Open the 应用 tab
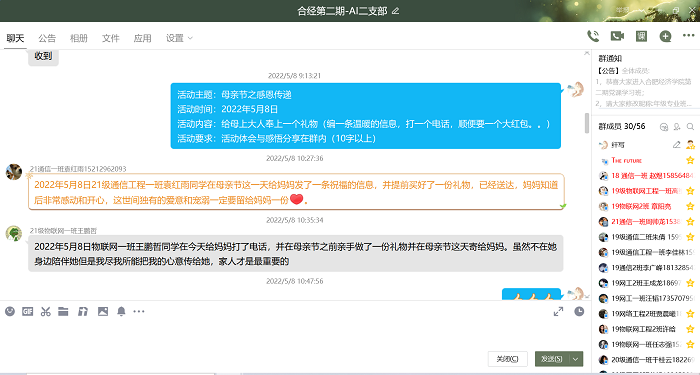700x375 pixels. click(x=142, y=38)
